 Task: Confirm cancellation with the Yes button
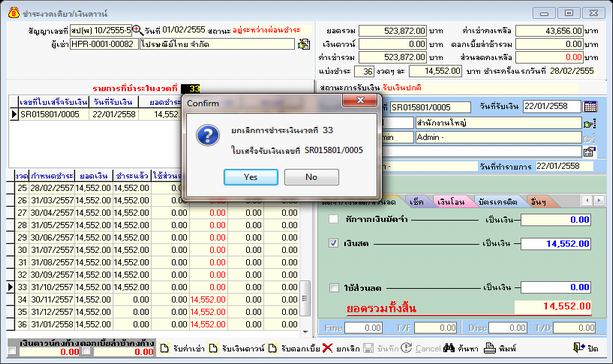[251, 177]
